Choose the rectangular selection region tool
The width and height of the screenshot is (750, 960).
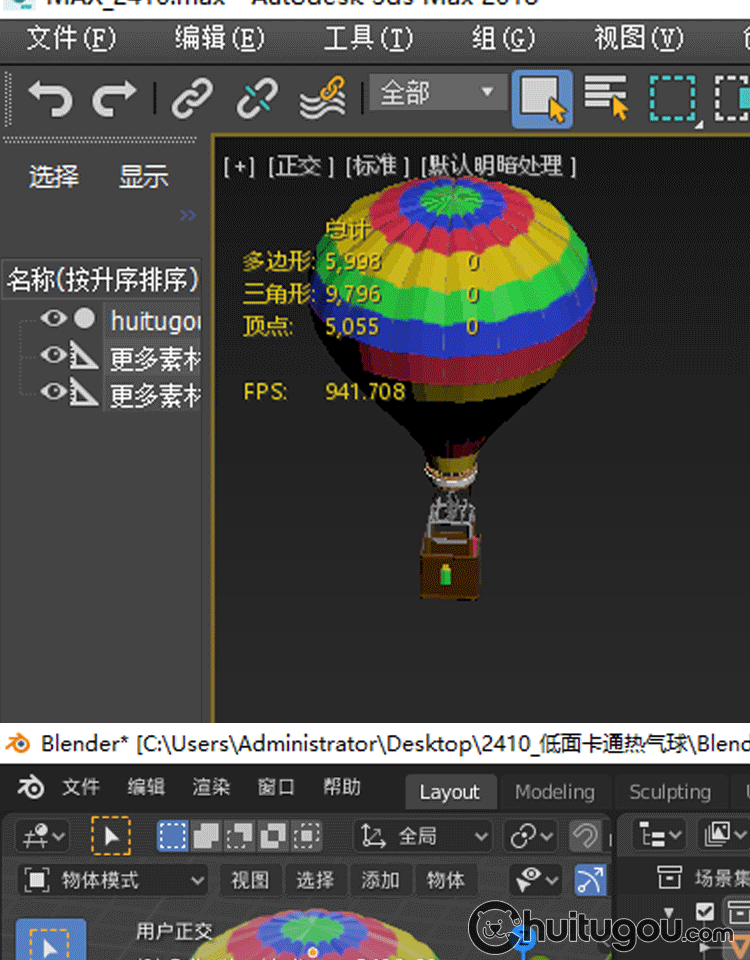[x=672, y=98]
